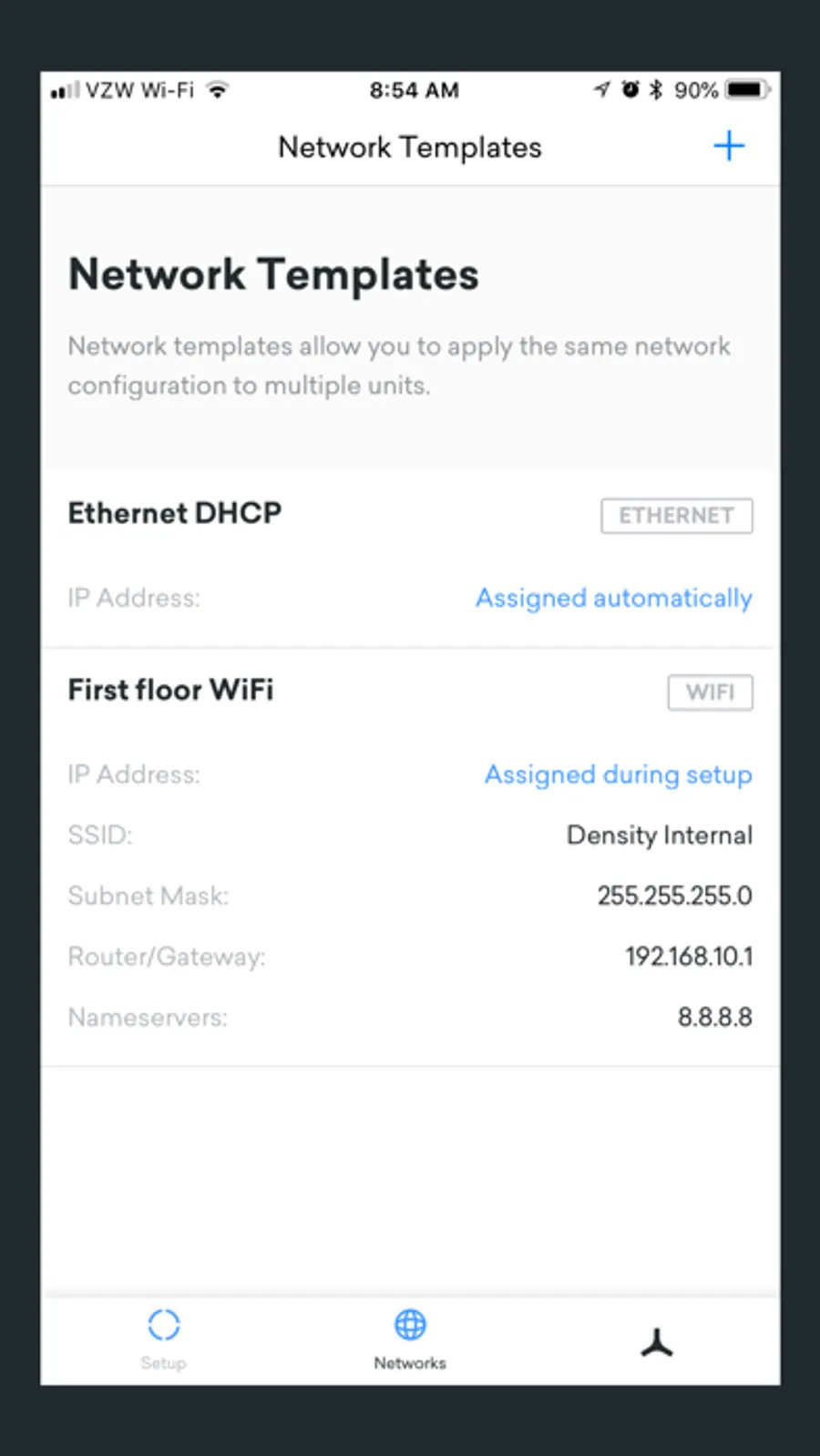
Task: Open the First floor WiFi template
Action: click(170, 690)
